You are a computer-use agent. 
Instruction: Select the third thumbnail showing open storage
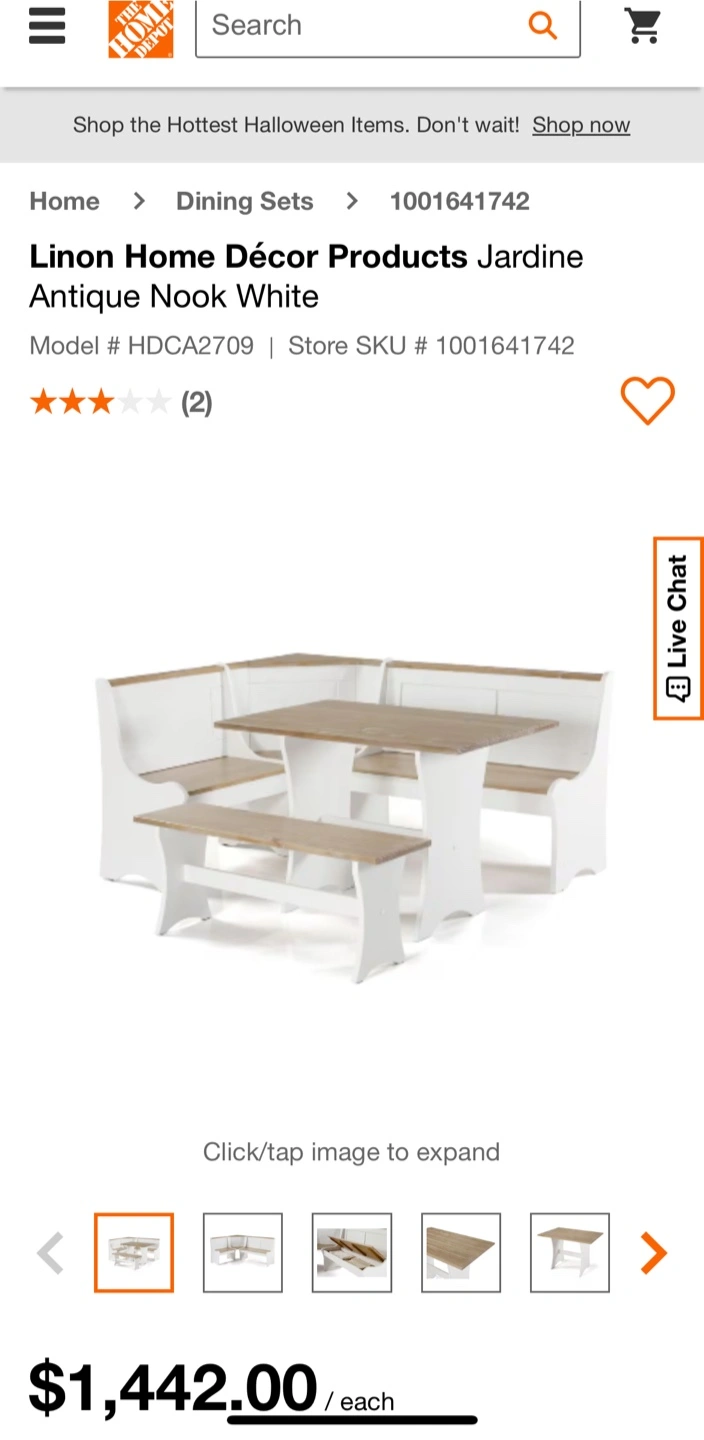click(x=352, y=1252)
